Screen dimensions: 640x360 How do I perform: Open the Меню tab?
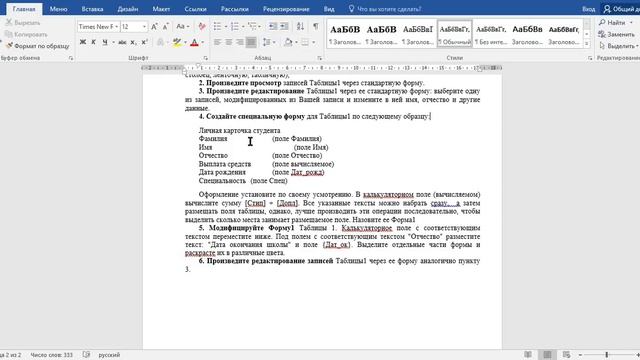pyautogui.click(x=58, y=9)
